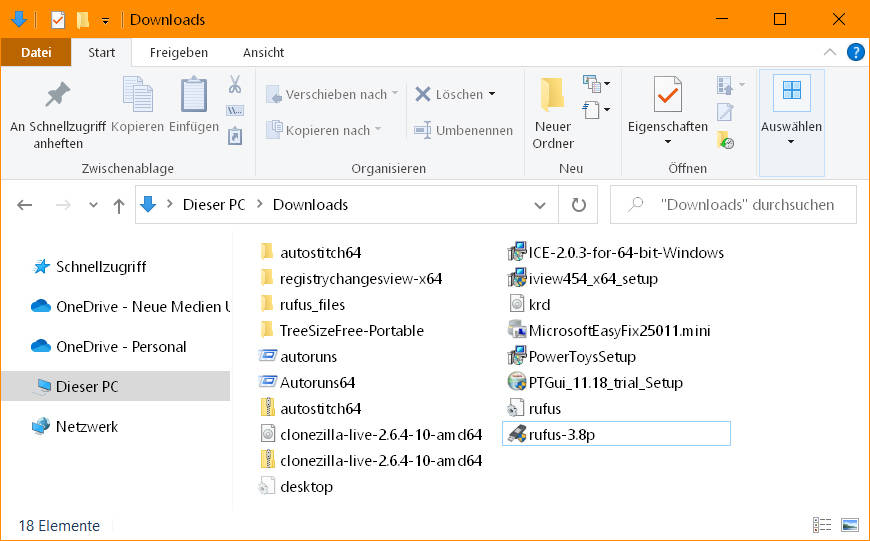Select Netzwerk in navigation pane

pyautogui.click(x=75, y=426)
